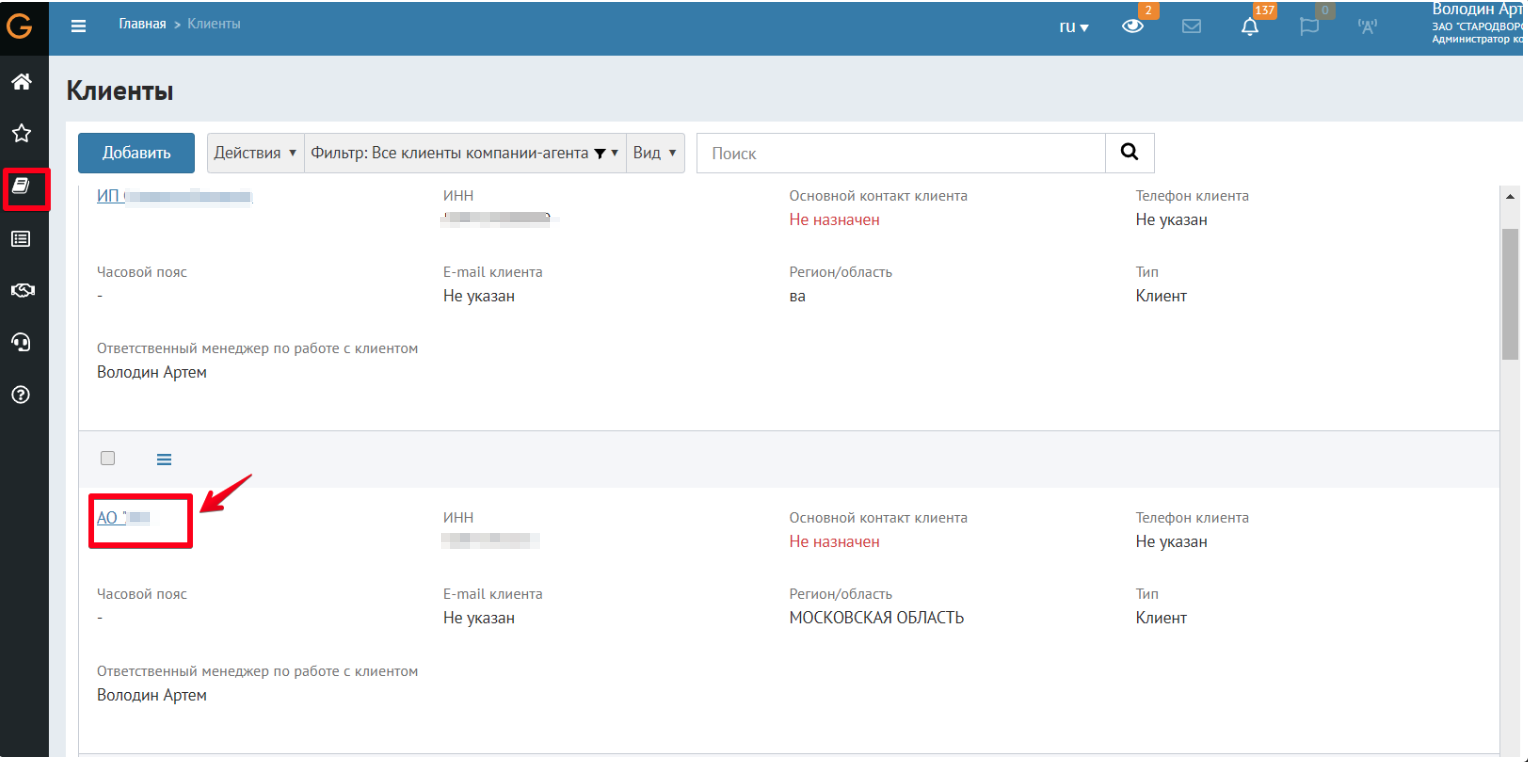Open the bell notifications icon with 137
Image resolution: width=1528 pixels, height=762 pixels.
(1250, 27)
